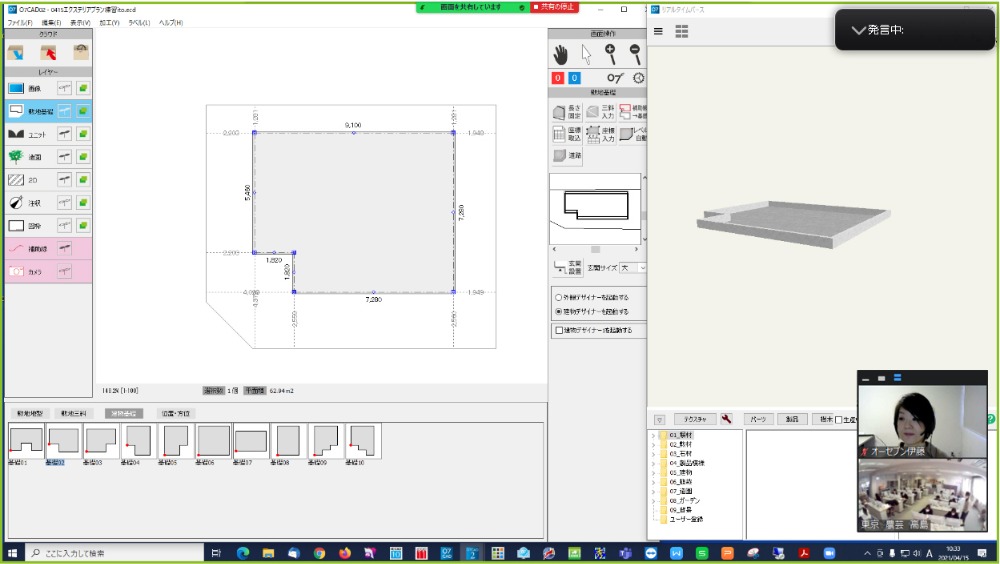Expand the 08_ガーデン folder
Viewport: 1000px width, 564px height.
coord(654,500)
